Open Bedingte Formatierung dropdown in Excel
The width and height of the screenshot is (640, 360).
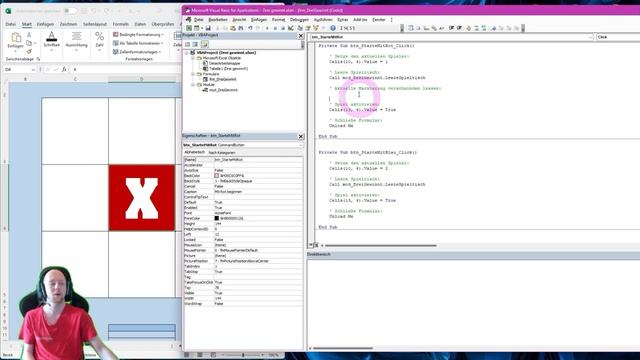click(x=138, y=35)
